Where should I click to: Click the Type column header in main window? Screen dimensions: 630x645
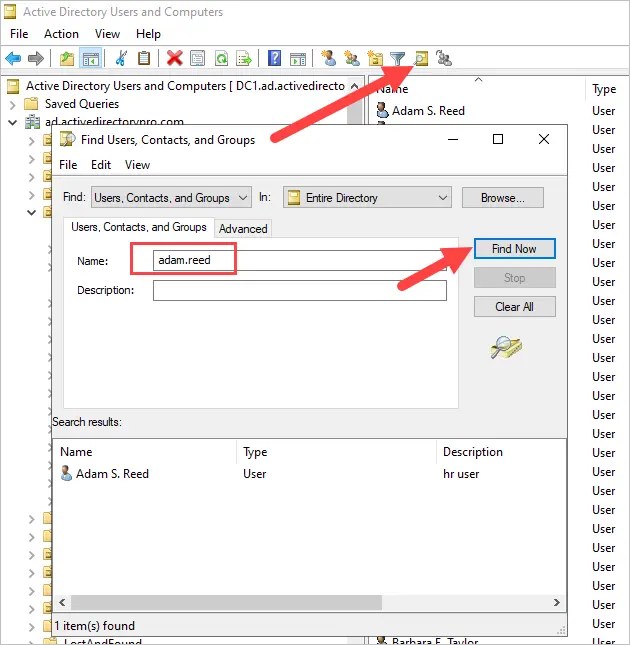point(604,89)
